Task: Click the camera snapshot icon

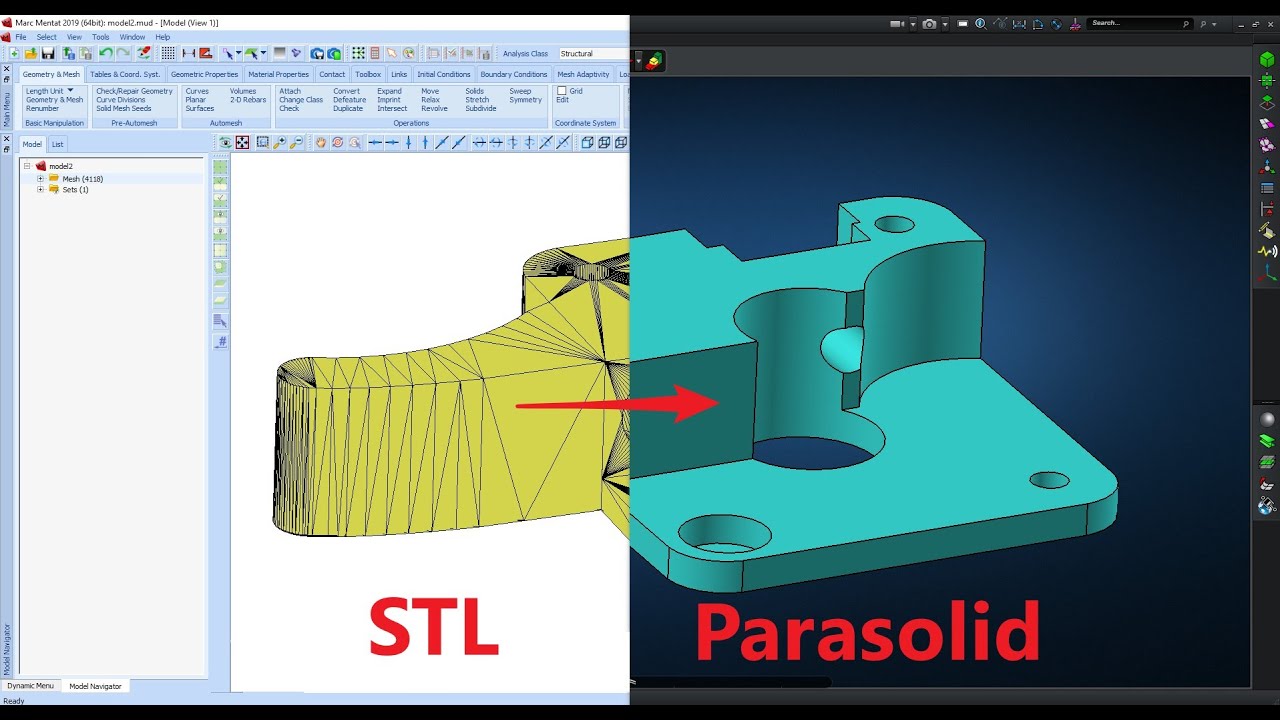Action: pyautogui.click(x=929, y=24)
